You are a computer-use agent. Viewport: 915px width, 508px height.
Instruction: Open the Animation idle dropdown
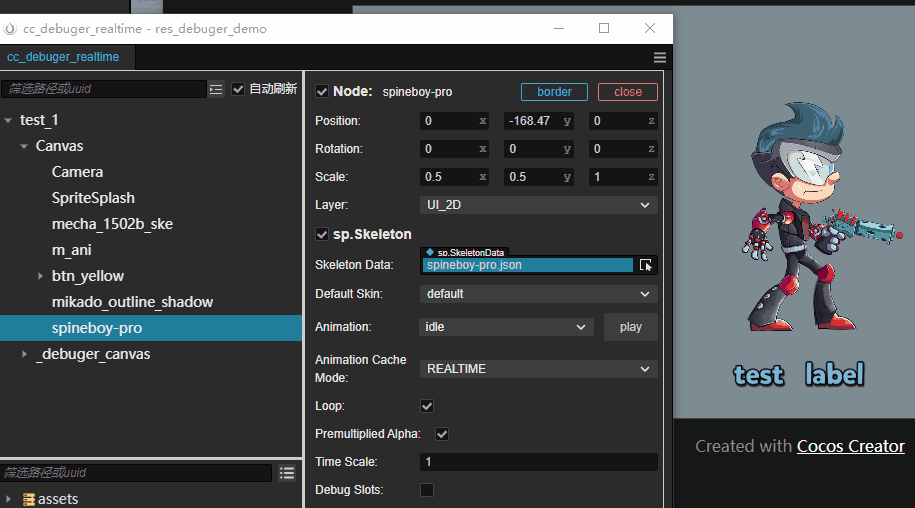point(506,327)
